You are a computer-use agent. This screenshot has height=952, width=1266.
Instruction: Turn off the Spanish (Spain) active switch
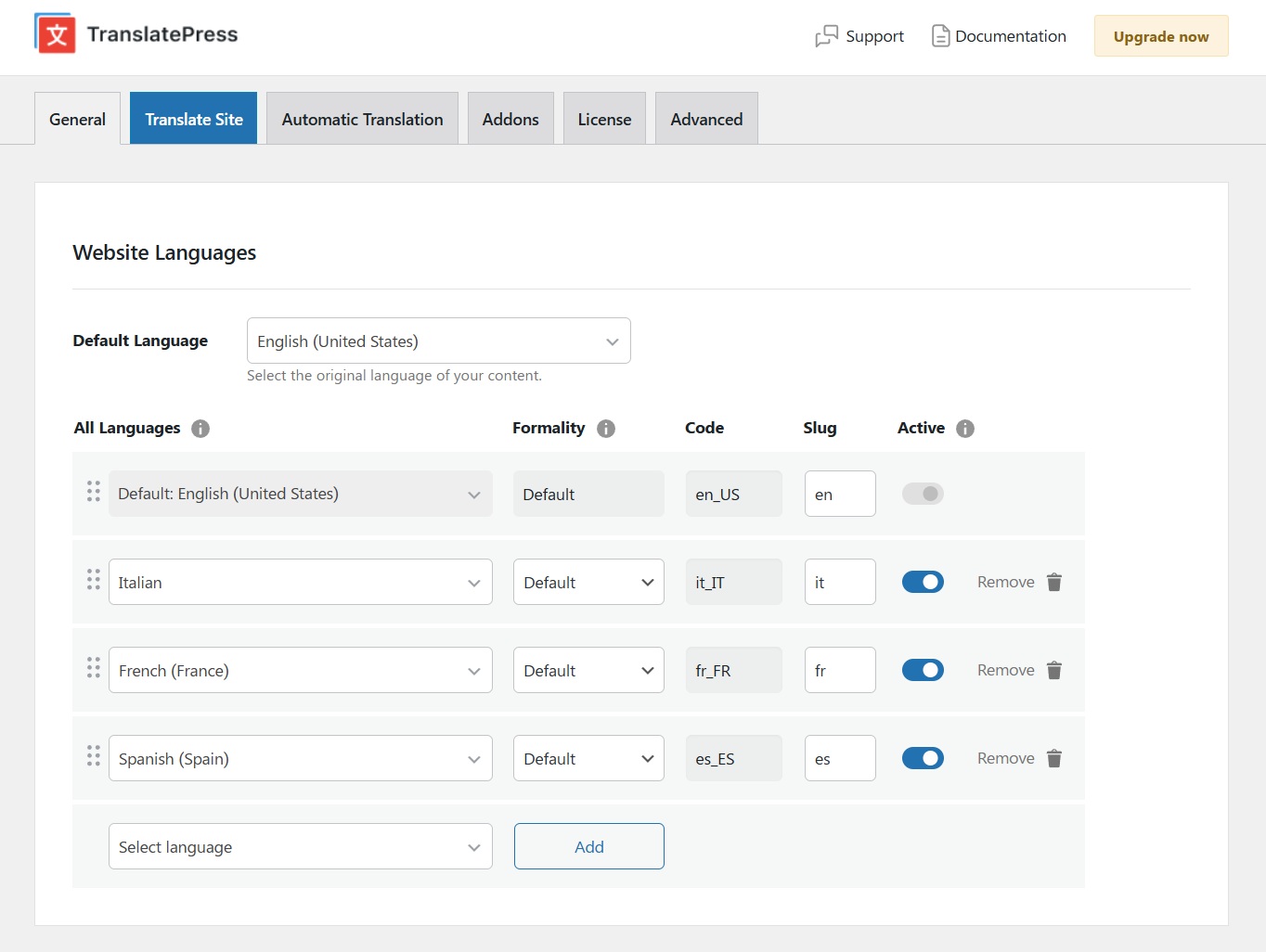(x=923, y=758)
